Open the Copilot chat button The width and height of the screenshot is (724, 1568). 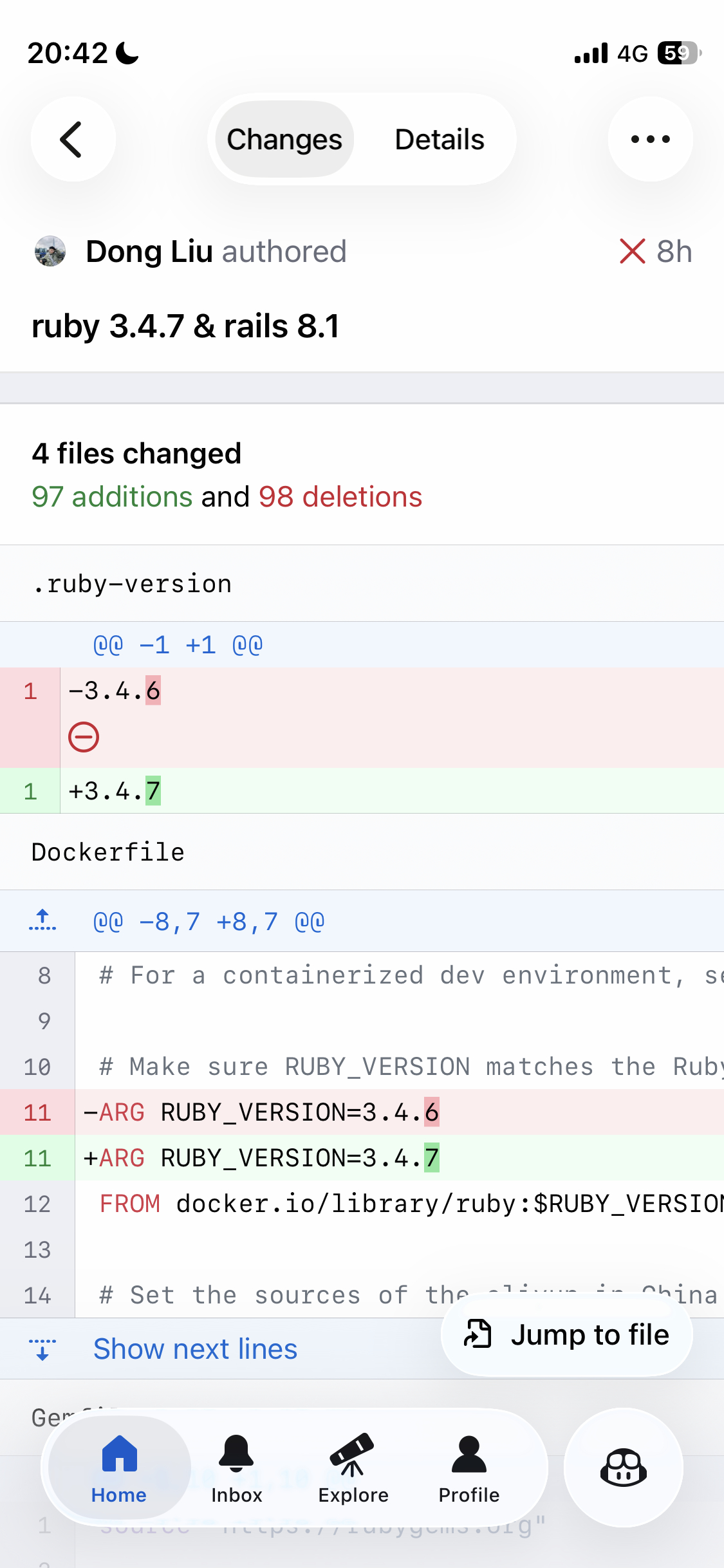click(x=623, y=1467)
